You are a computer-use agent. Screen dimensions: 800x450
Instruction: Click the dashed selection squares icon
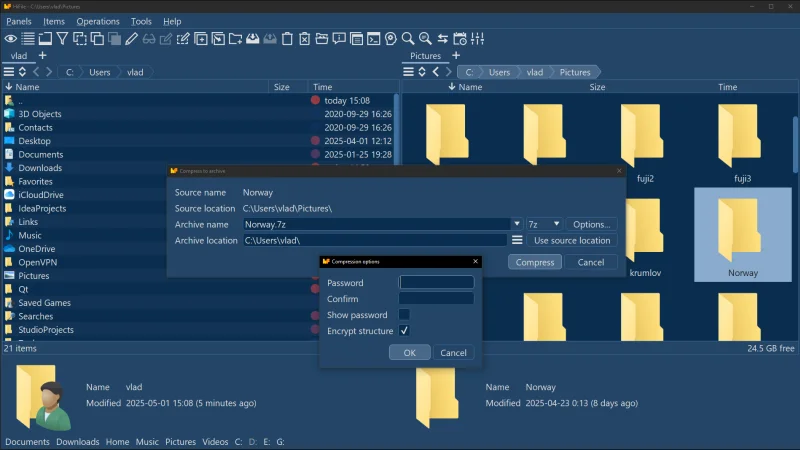(80, 39)
